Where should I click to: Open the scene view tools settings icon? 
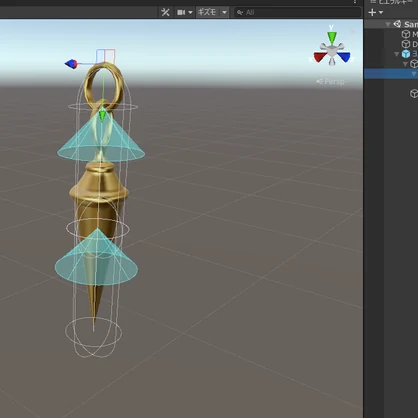tap(165, 12)
